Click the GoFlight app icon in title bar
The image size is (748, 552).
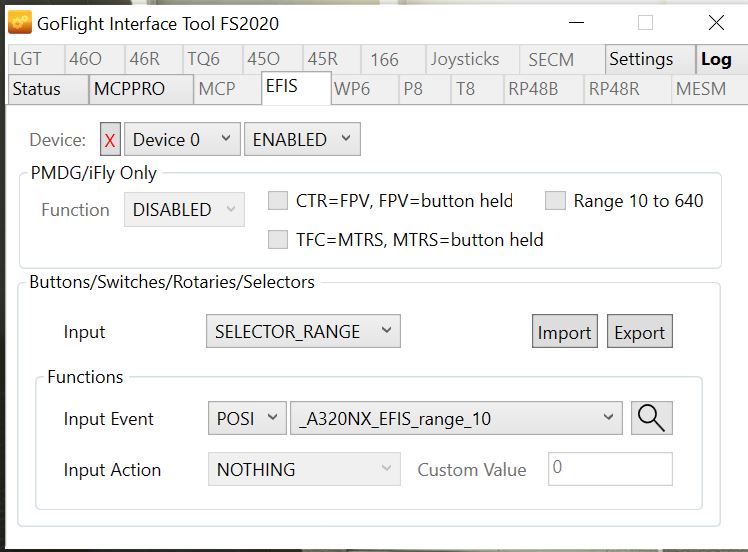(19, 22)
